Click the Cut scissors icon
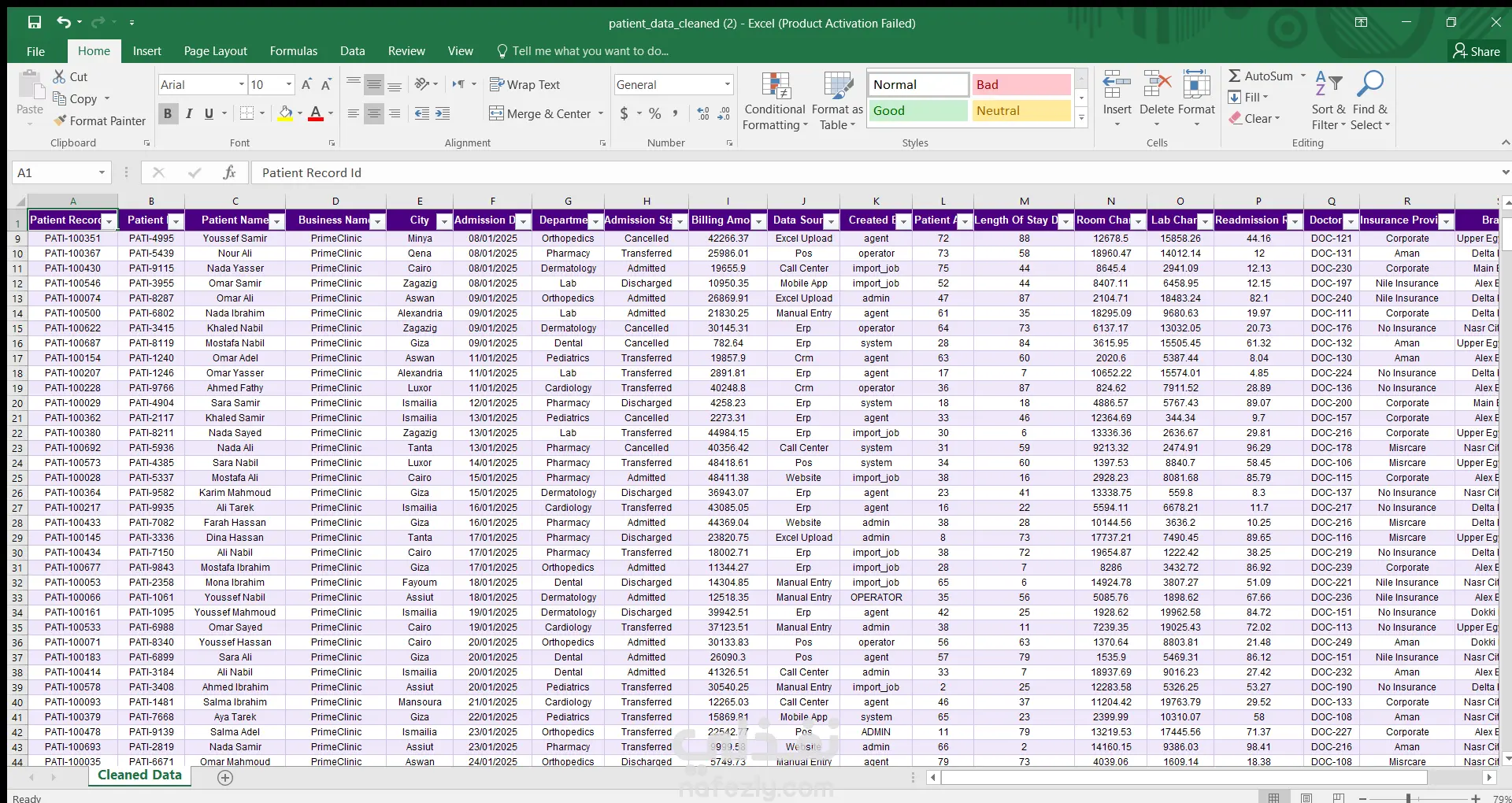The width and height of the screenshot is (1512, 803). point(59,76)
